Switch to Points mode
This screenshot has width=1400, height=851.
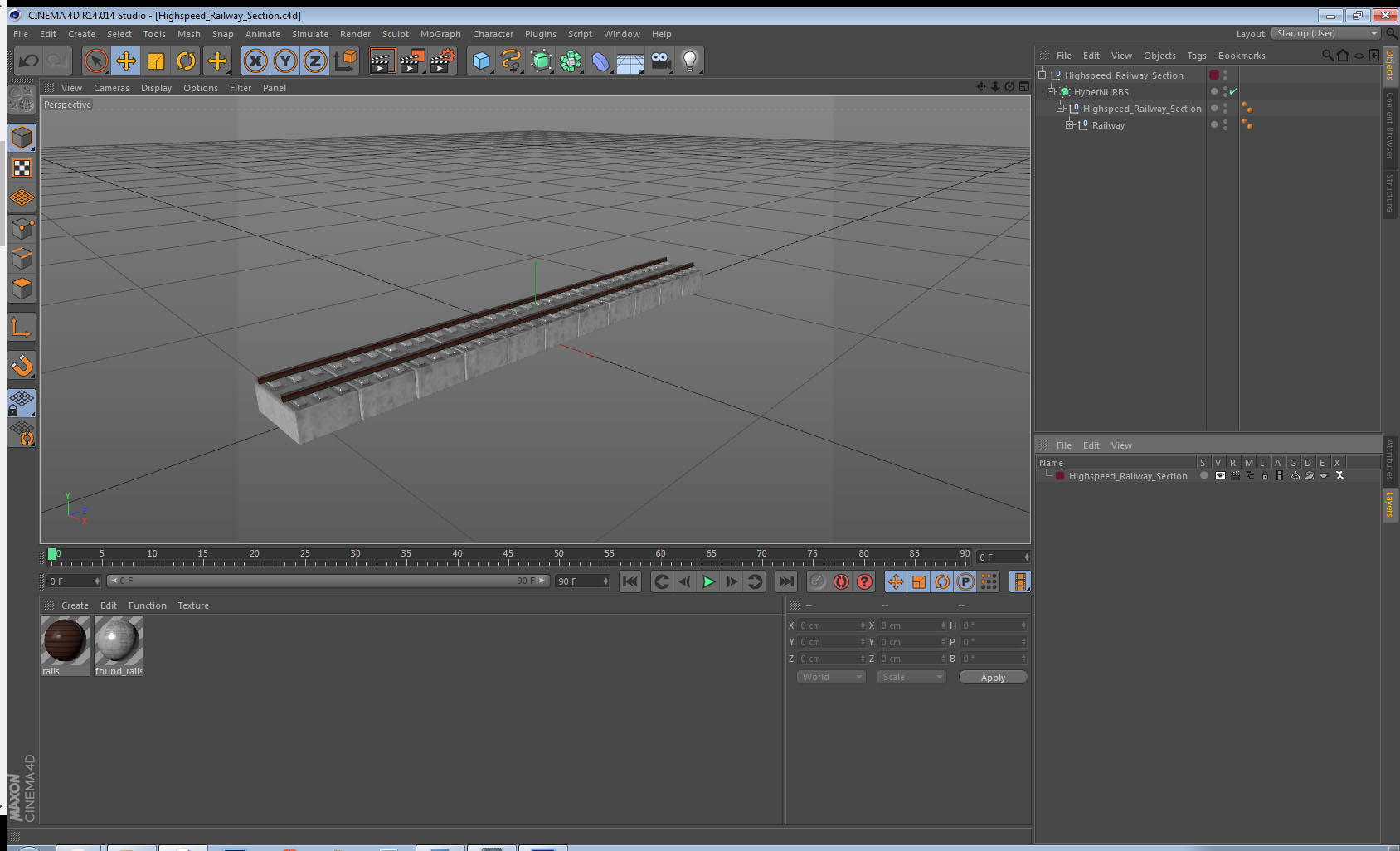tap(22, 228)
